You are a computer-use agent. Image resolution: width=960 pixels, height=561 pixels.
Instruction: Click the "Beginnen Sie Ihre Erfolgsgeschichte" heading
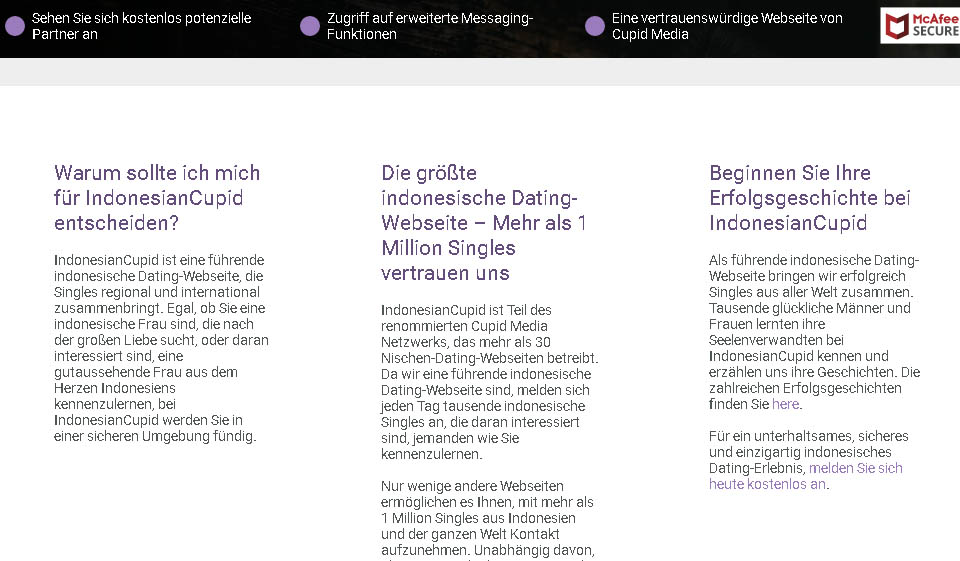[x=810, y=197]
